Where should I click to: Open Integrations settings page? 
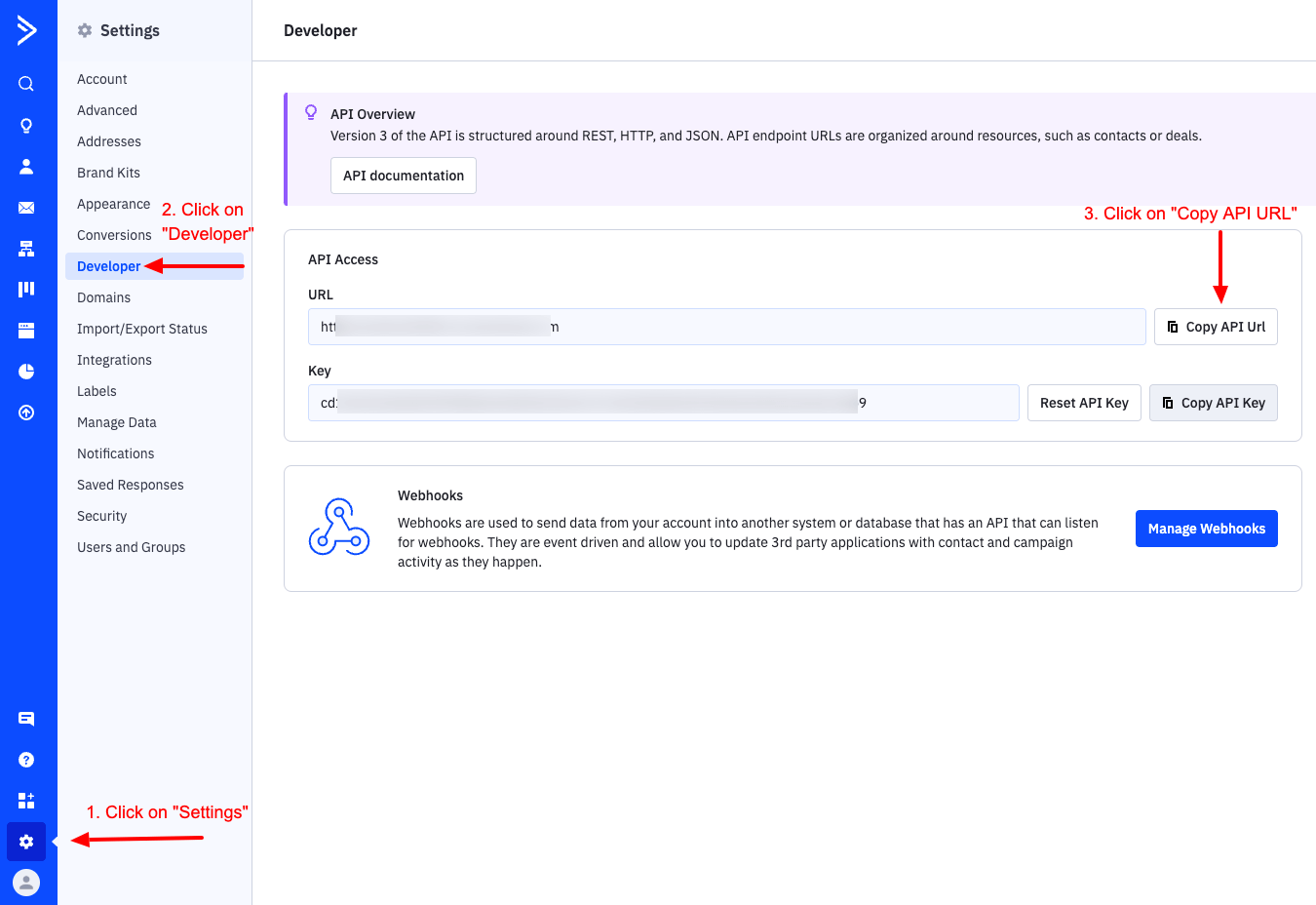pyautogui.click(x=114, y=360)
